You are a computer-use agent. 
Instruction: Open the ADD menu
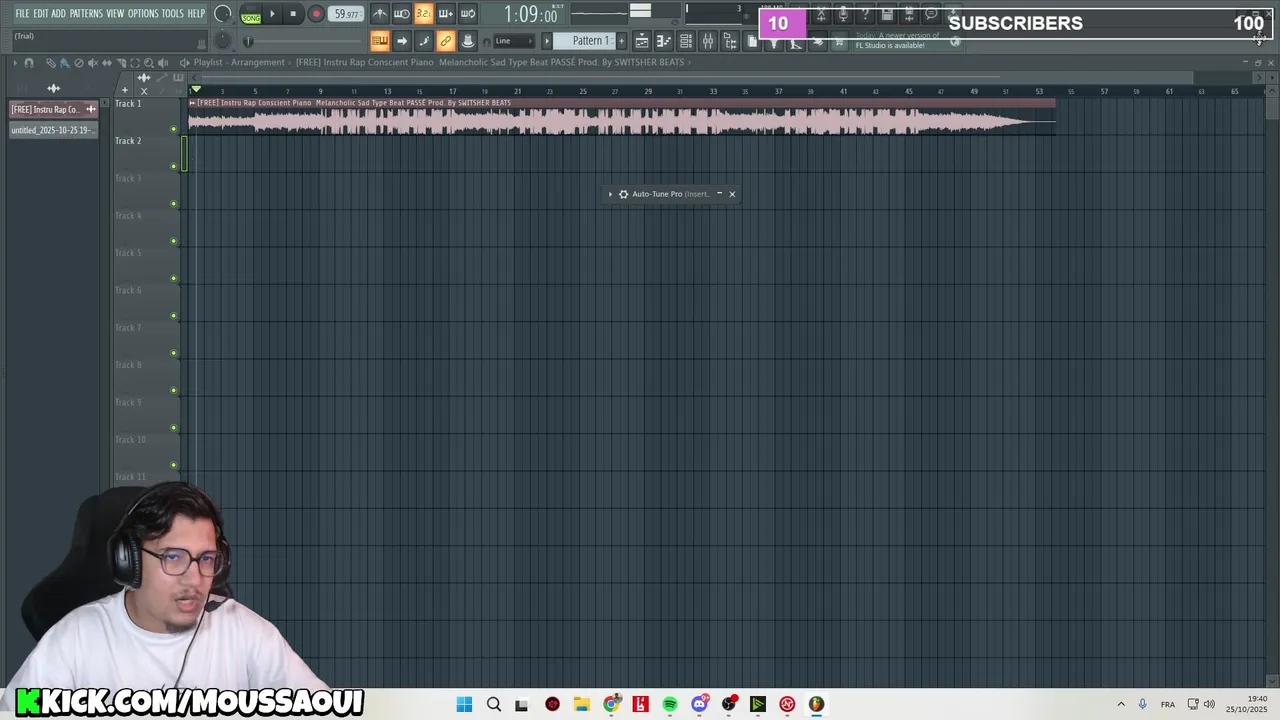click(59, 14)
